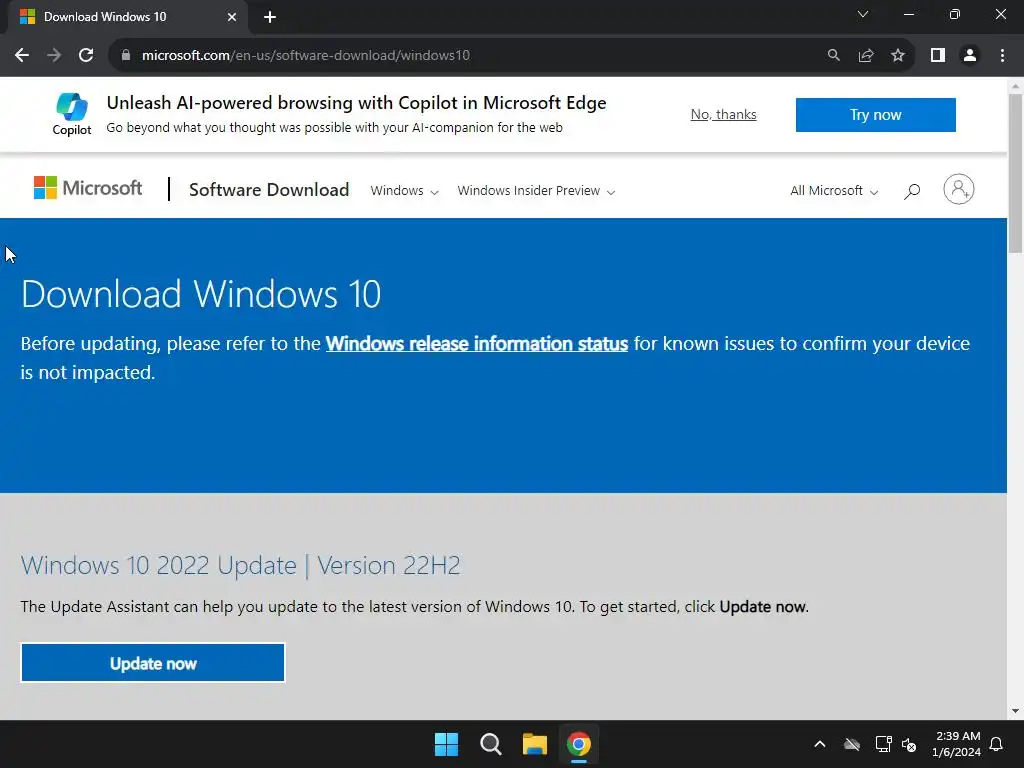1024x768 pixels.
Task: Bookmark this tab with the star
Action: (898, 56)
